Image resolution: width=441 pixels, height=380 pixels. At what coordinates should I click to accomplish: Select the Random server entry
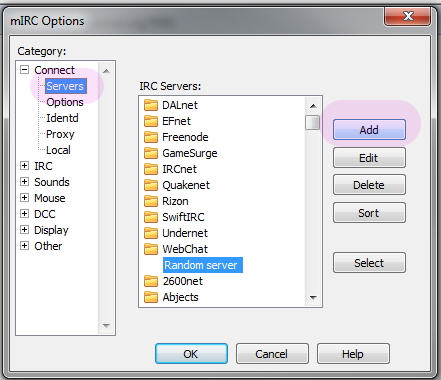coord(203,265)
